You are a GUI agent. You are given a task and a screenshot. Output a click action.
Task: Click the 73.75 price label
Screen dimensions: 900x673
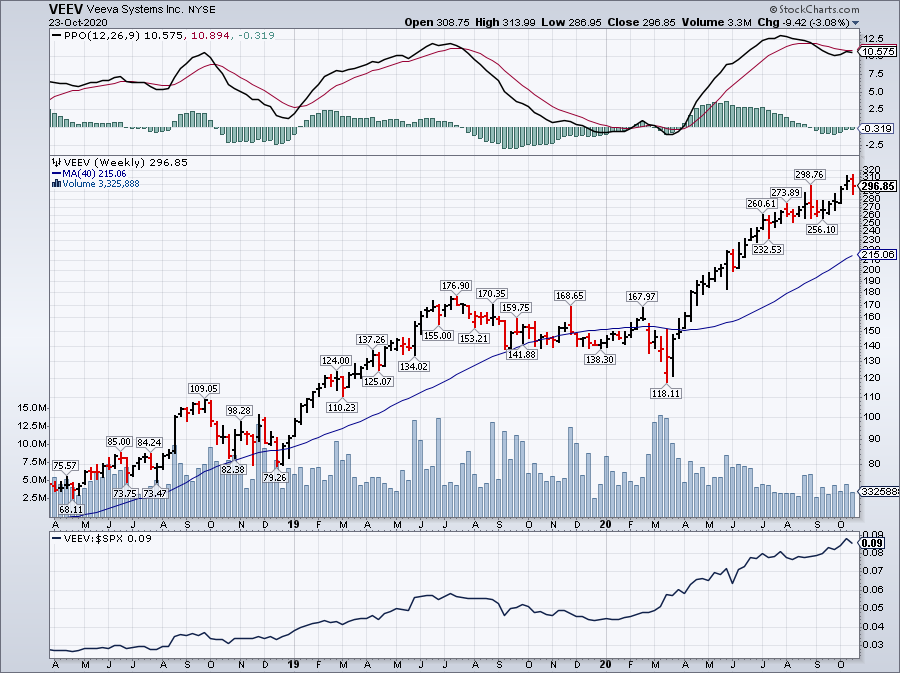click(x=125, y=493)
